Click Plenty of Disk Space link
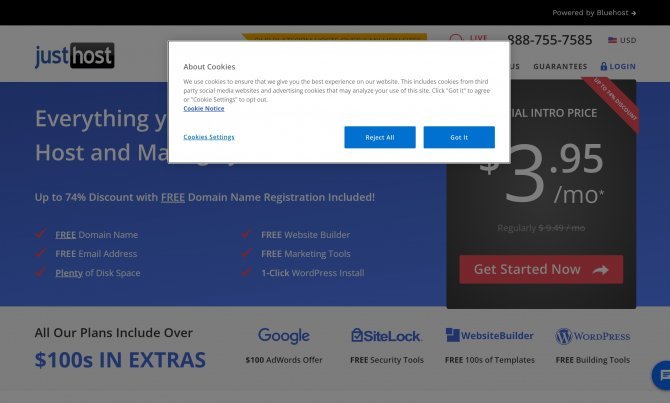Image resolution: width=670 pixels, height=403 pixels. 98,273
